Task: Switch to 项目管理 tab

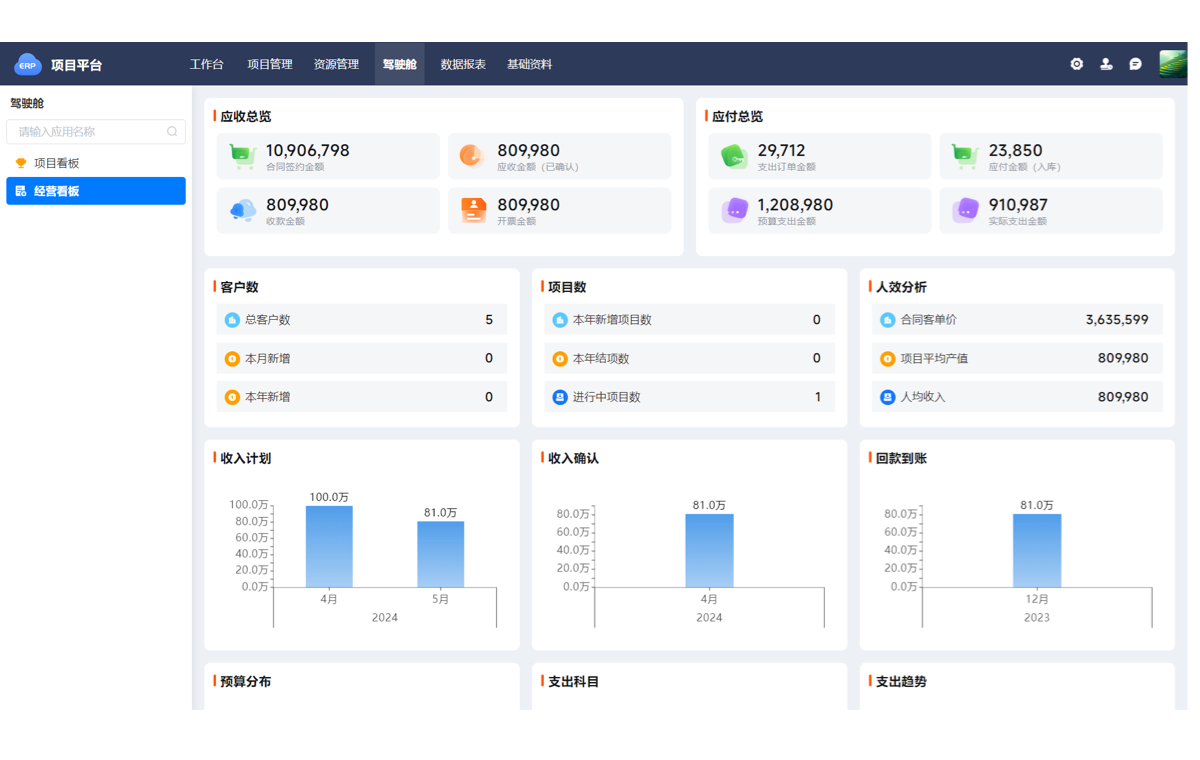Action: 270,64
